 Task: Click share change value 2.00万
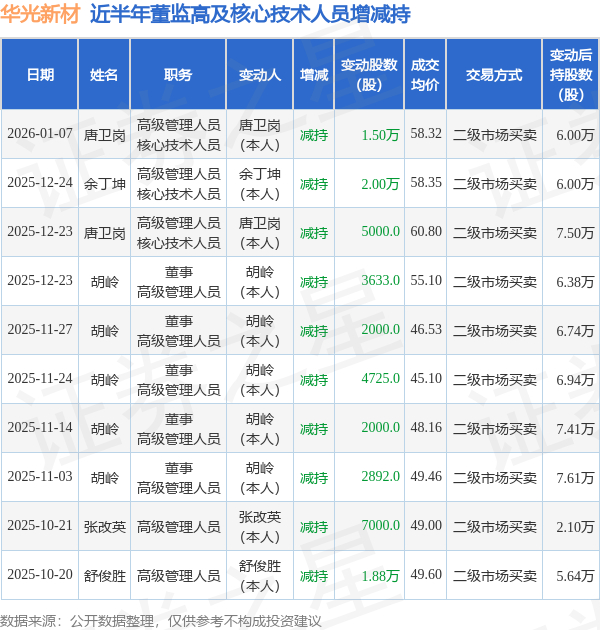tap(380, 184)
